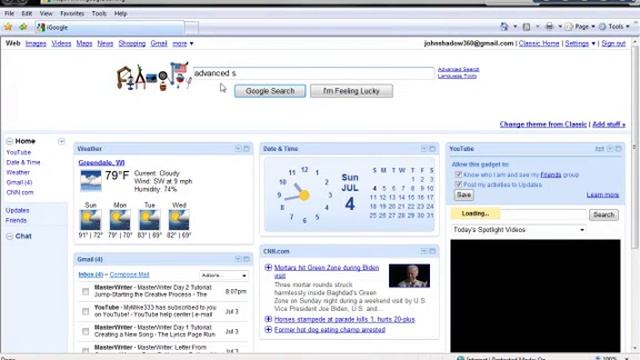640x360 pixels.
Task: Click the Add stuff link
Action: 609,124
